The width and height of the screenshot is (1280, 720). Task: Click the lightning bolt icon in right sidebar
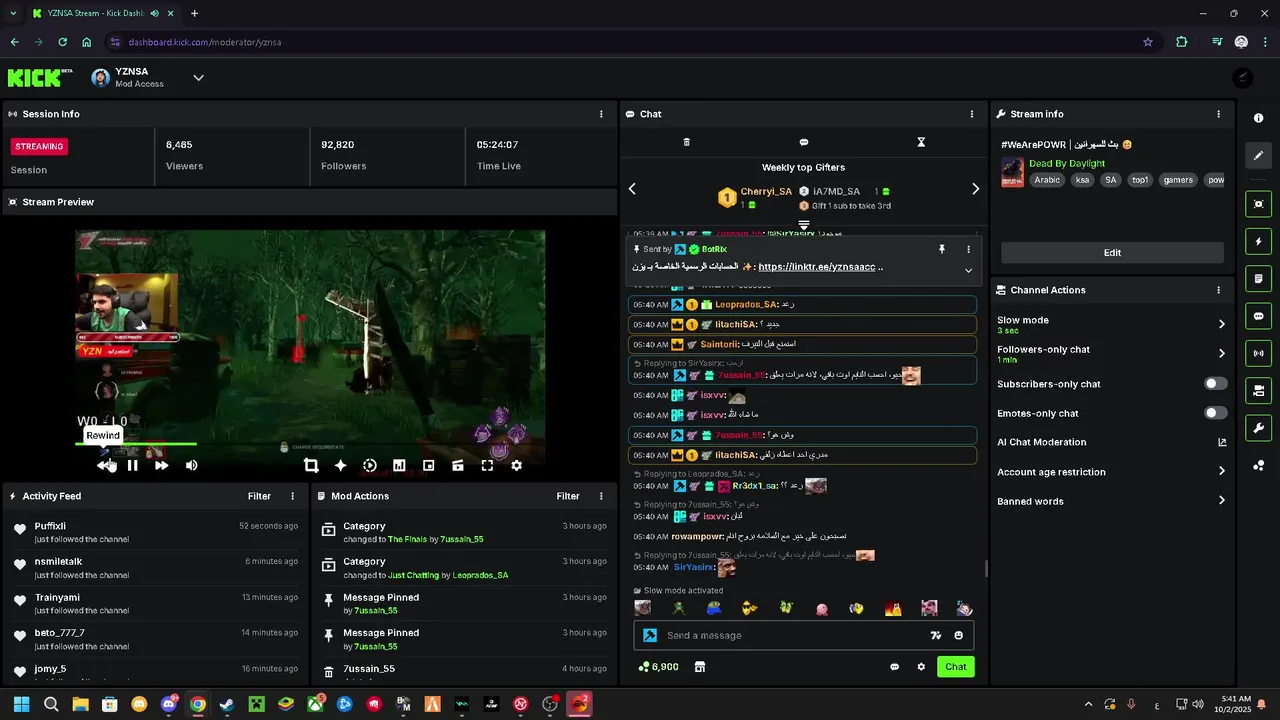click(1258, 241)
